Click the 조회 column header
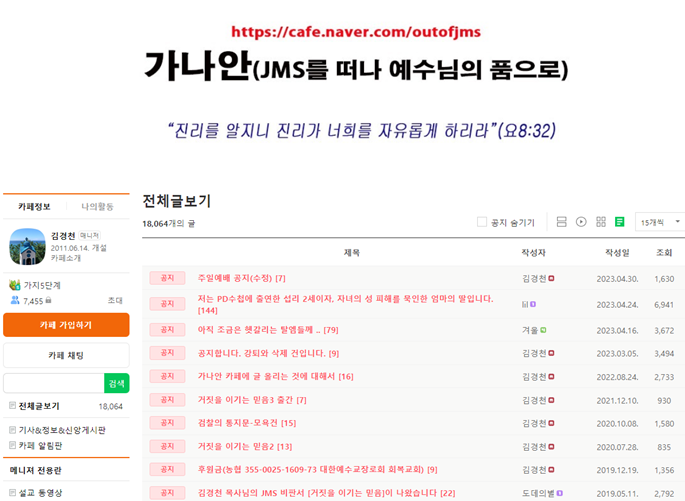685x501 pixels. point(664,252)
